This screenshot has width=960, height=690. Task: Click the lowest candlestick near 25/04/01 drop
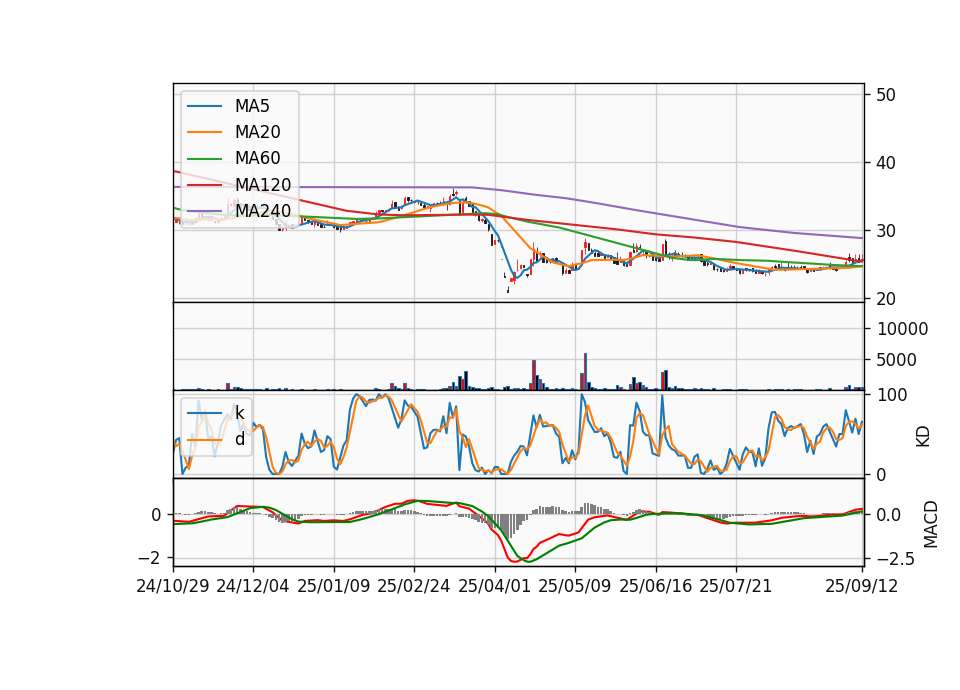(508, 290)
